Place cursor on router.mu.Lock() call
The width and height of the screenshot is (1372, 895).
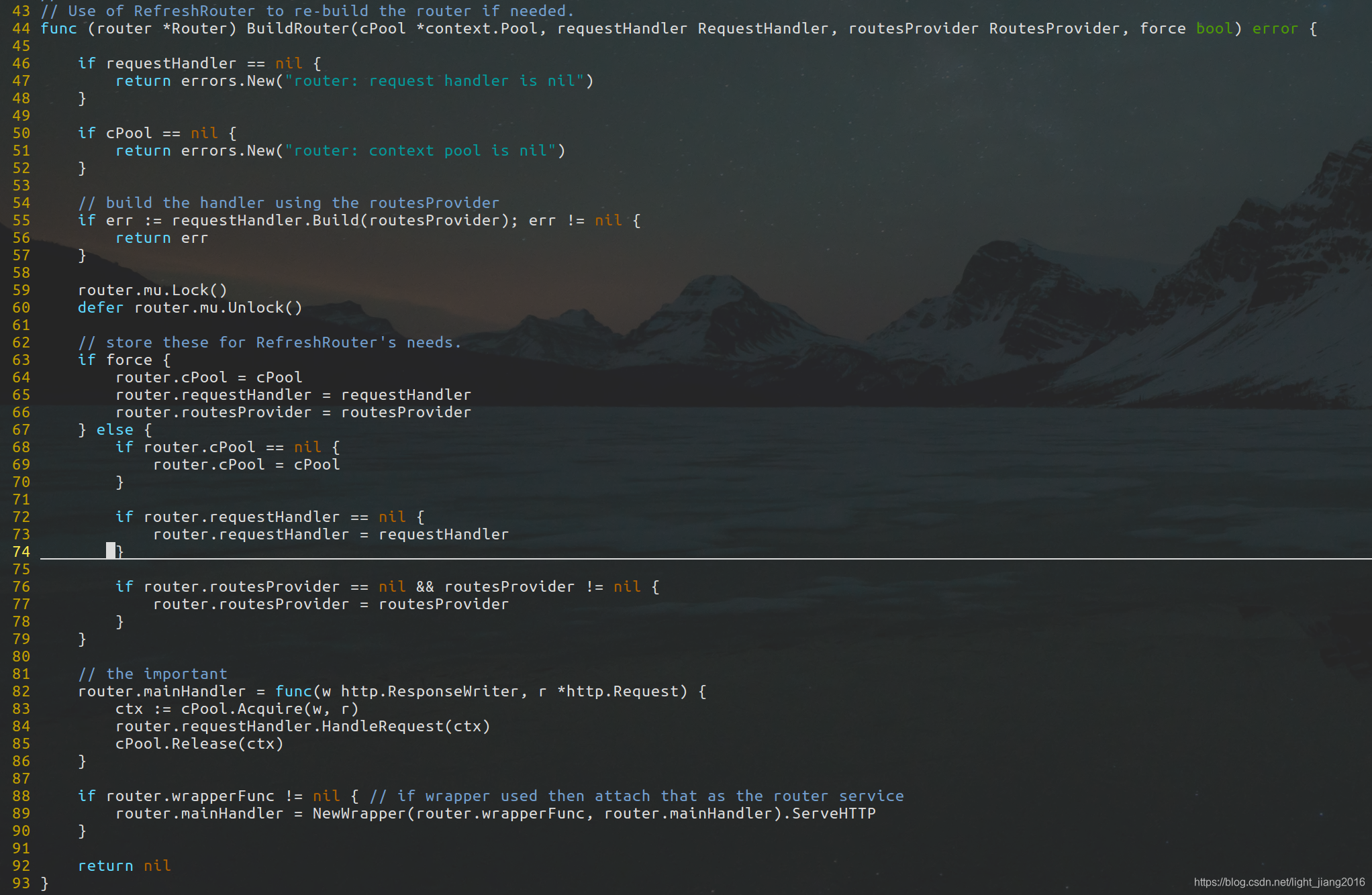152,291
